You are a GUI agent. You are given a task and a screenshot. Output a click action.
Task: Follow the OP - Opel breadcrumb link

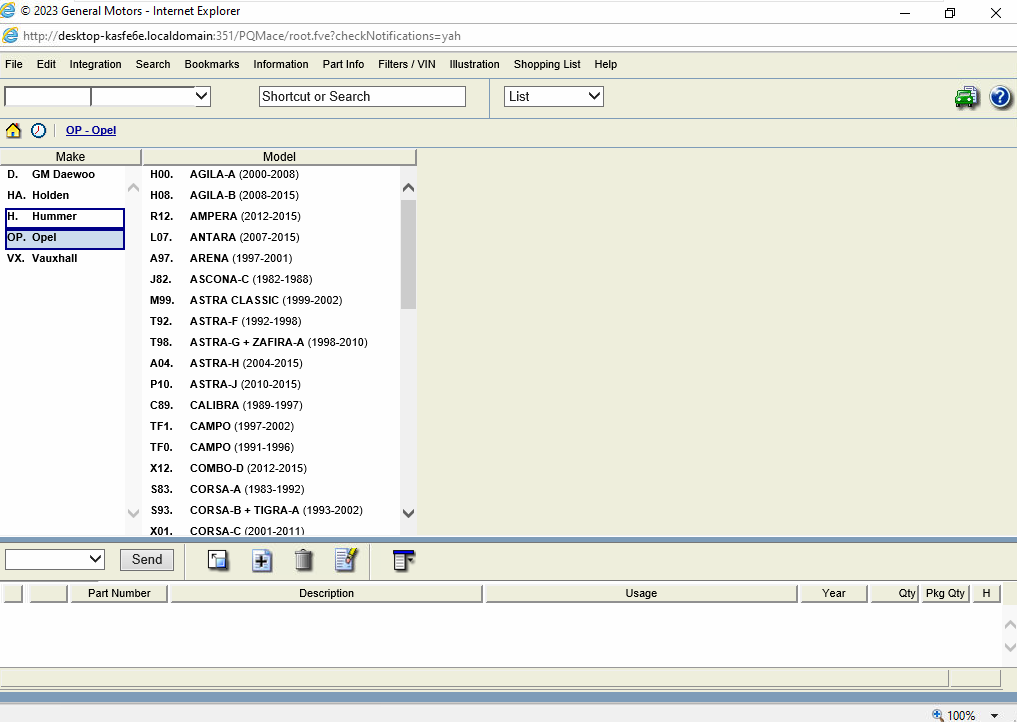click(91, 130)
